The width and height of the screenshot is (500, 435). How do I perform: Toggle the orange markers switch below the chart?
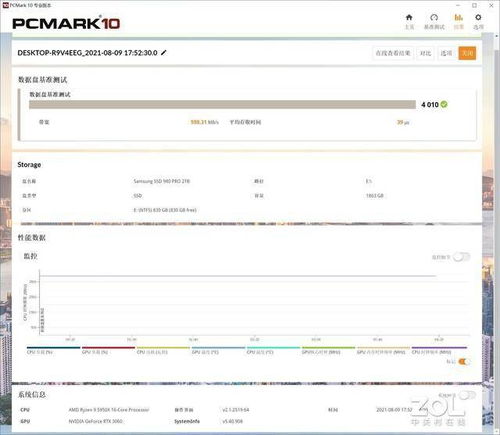[x=464, y=362]
